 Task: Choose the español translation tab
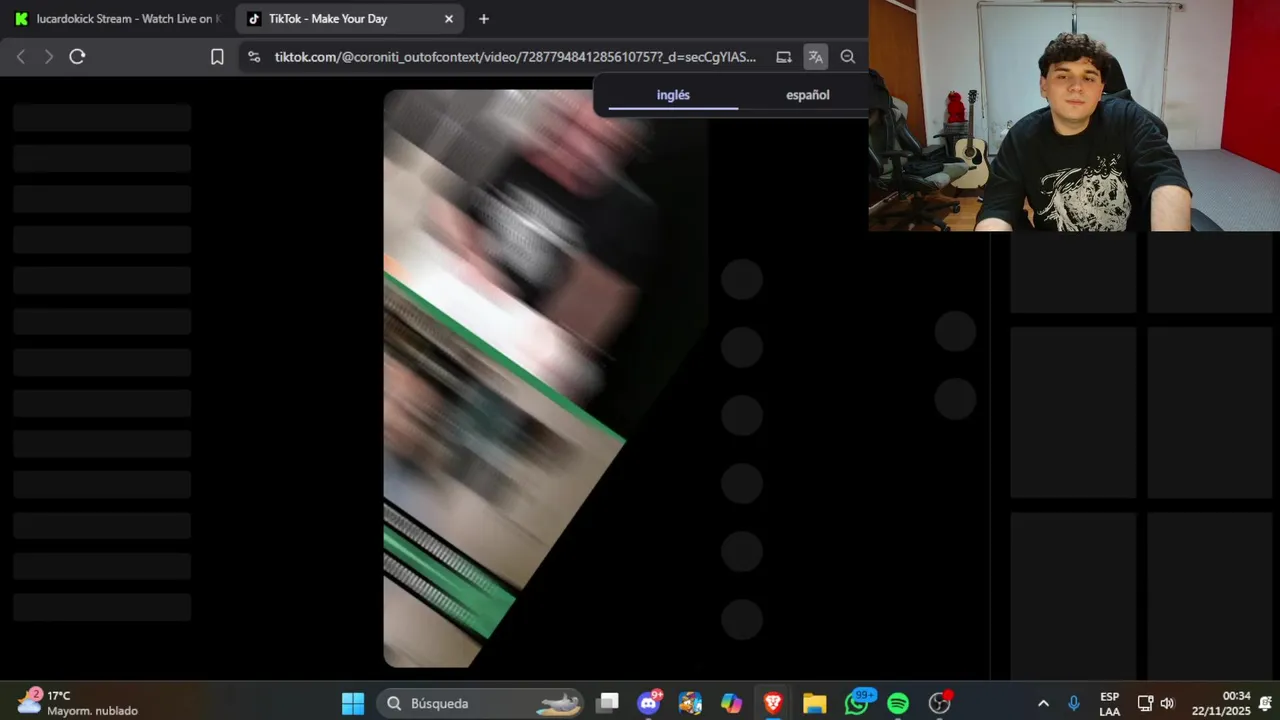[x=807, y=95]
